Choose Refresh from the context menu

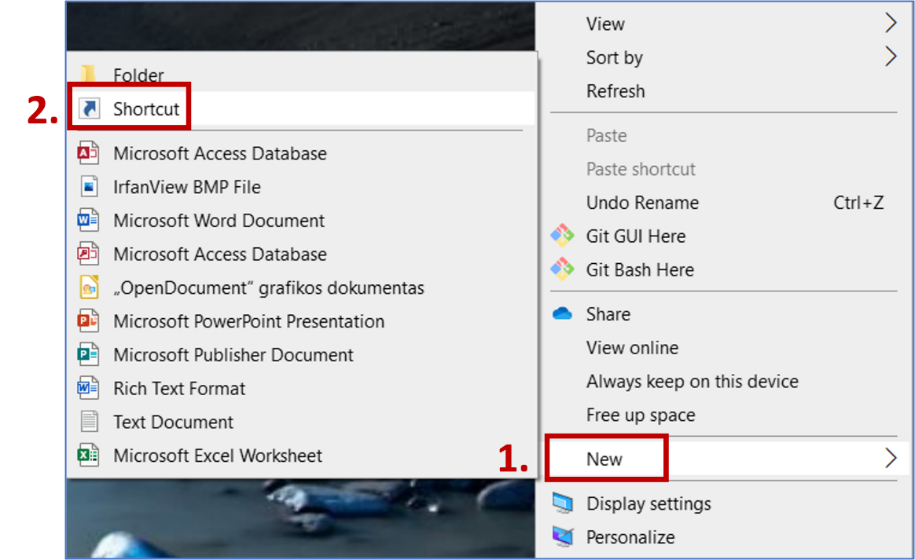pyautogui.click(x=615, y=91)
